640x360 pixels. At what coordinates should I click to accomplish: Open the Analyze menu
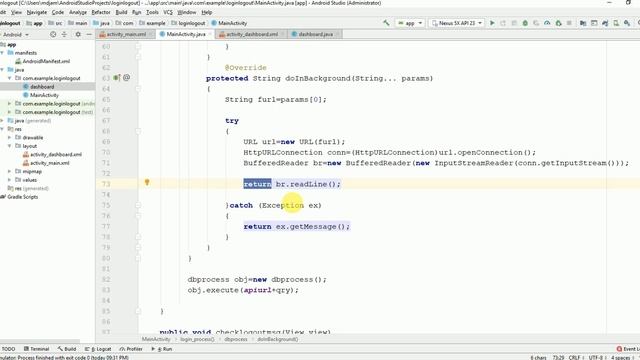point(78,12)
